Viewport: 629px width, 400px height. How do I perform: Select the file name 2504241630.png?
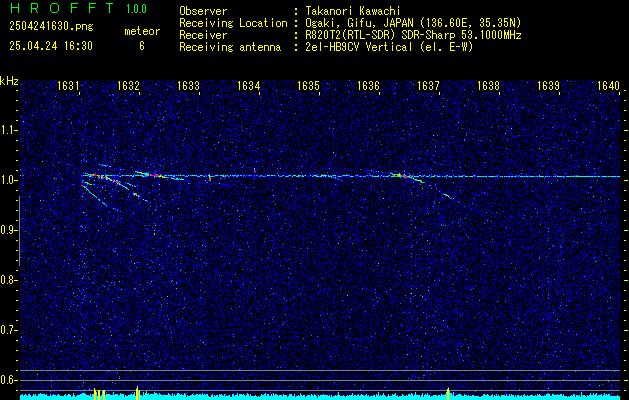click(51, 27)
